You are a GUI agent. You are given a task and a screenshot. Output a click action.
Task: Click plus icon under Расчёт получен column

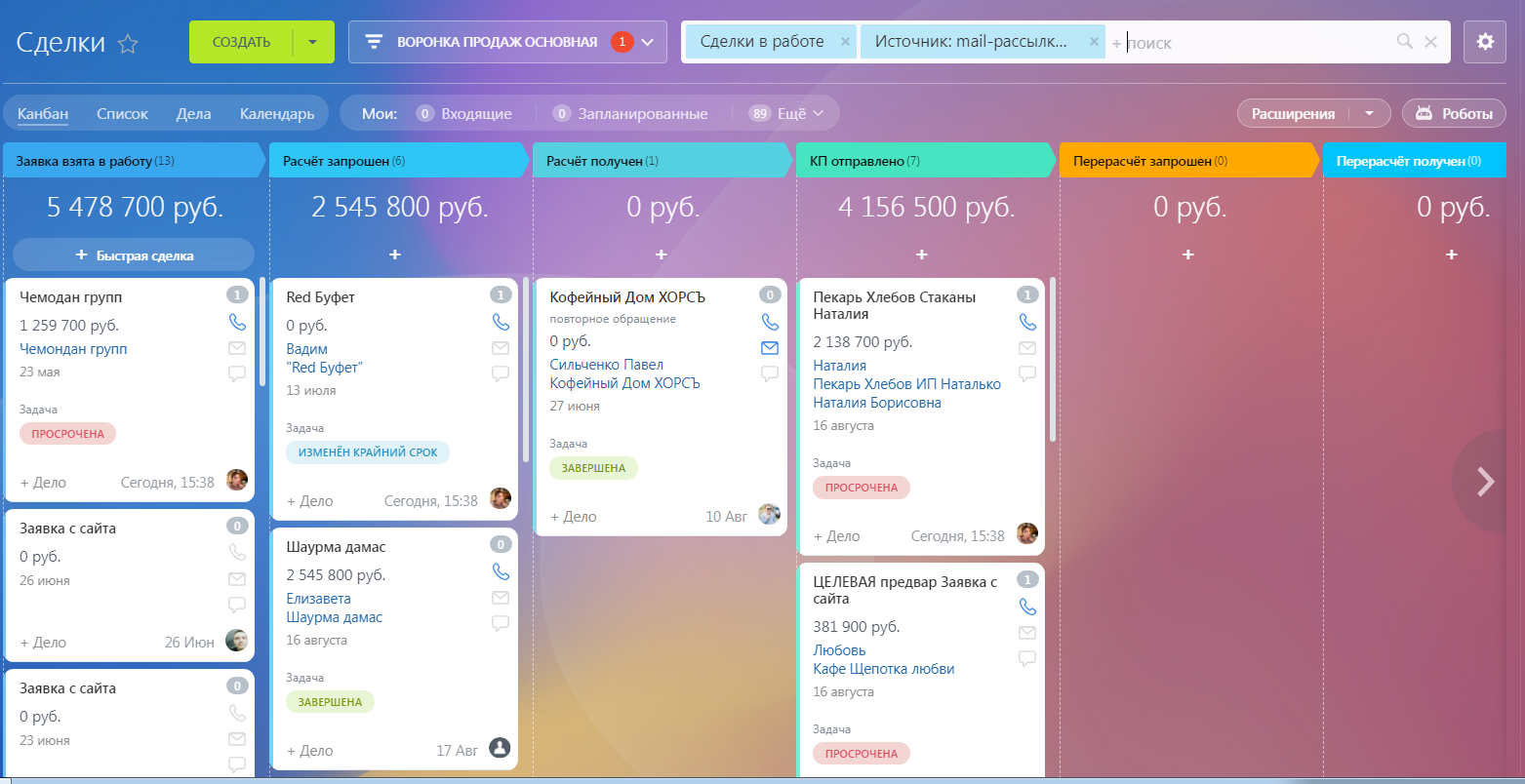[x=661, y=255]
